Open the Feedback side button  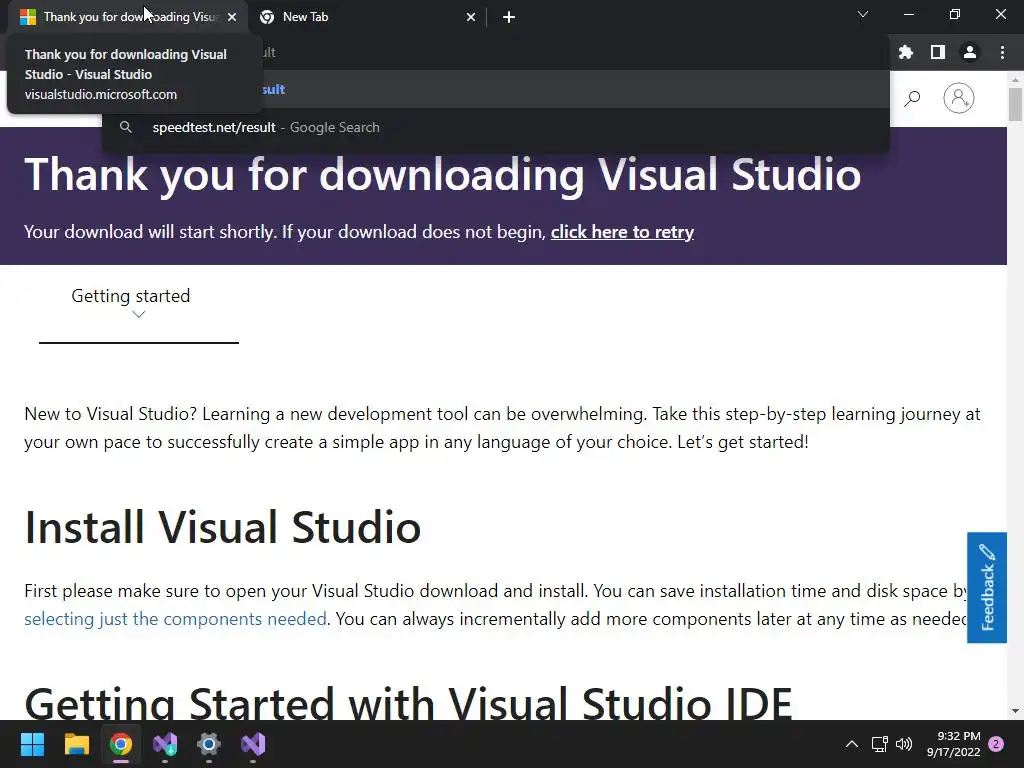tap(987, 587)
